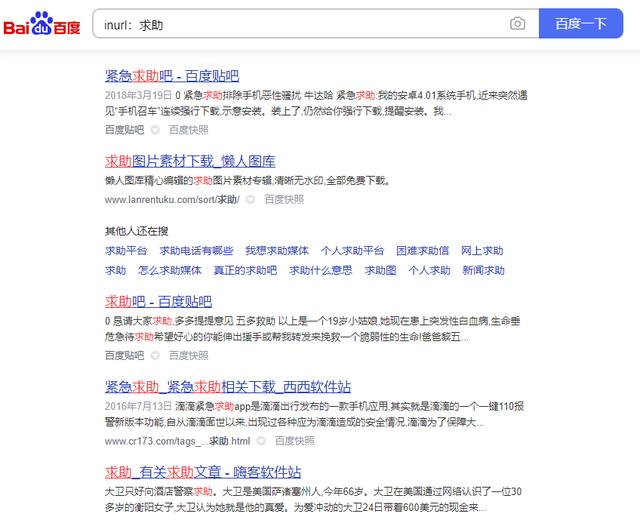Click 百度贴吧 source under 紧急求助吧 result
Screen dimensions: 640x520
click(x=124, y=130)
